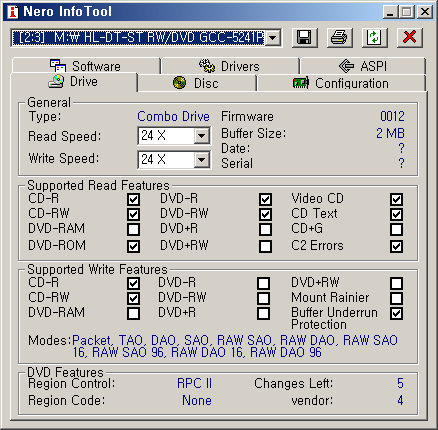Image resolution: width=438 pixels, height=430 pixels.
Task: Toggle C2 Errors checkbox
Action: 396,246
